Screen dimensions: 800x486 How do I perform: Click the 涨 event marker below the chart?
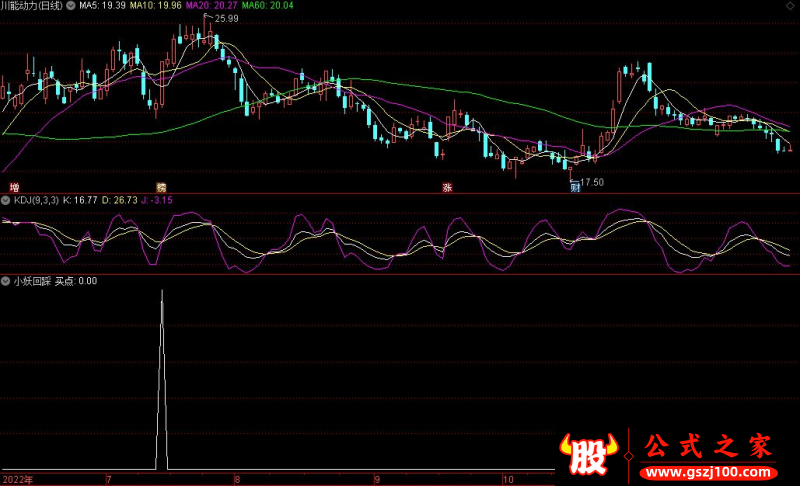point(447,187)
